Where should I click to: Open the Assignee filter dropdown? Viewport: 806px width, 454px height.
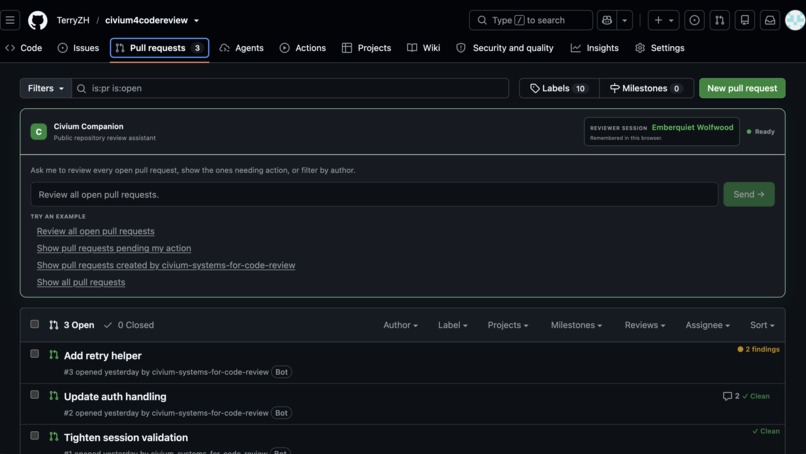[x=707, y=325]
